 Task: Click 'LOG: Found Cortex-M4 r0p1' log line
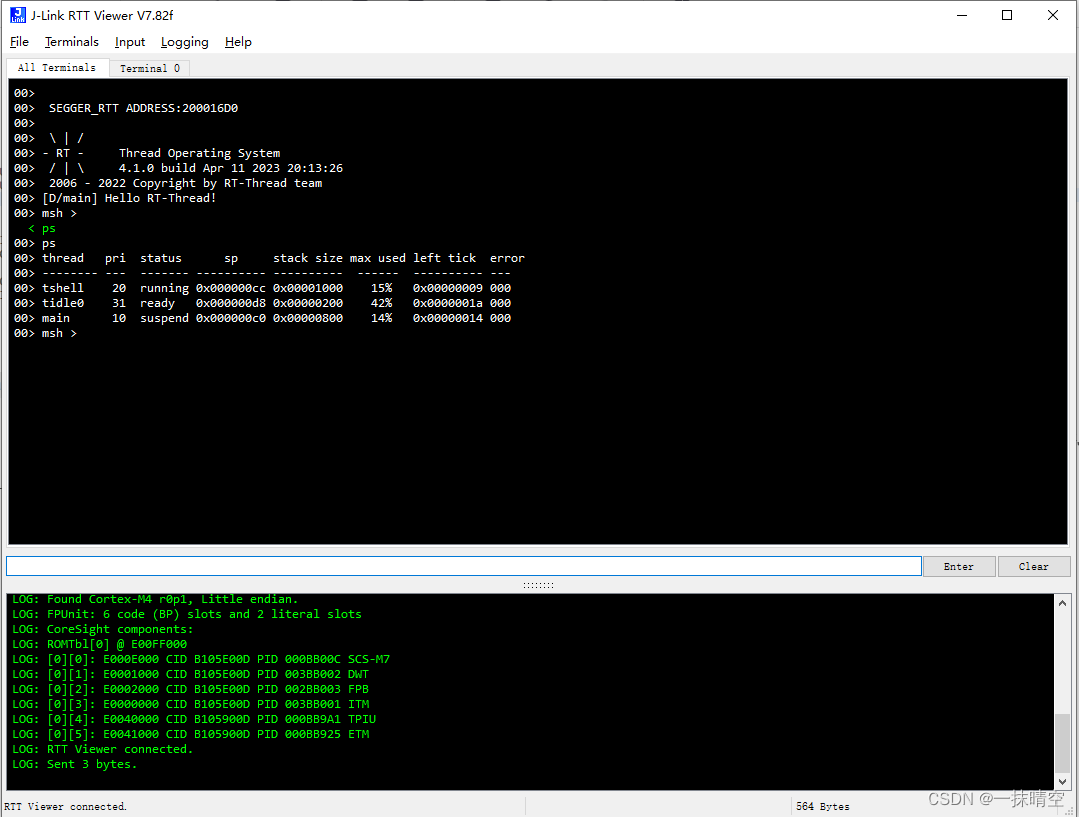click(155, 600)
